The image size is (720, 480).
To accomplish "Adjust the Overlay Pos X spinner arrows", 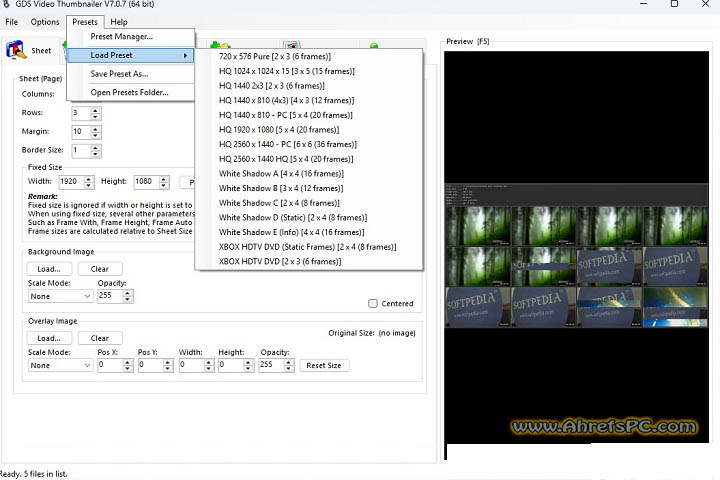I will [128, 366].
